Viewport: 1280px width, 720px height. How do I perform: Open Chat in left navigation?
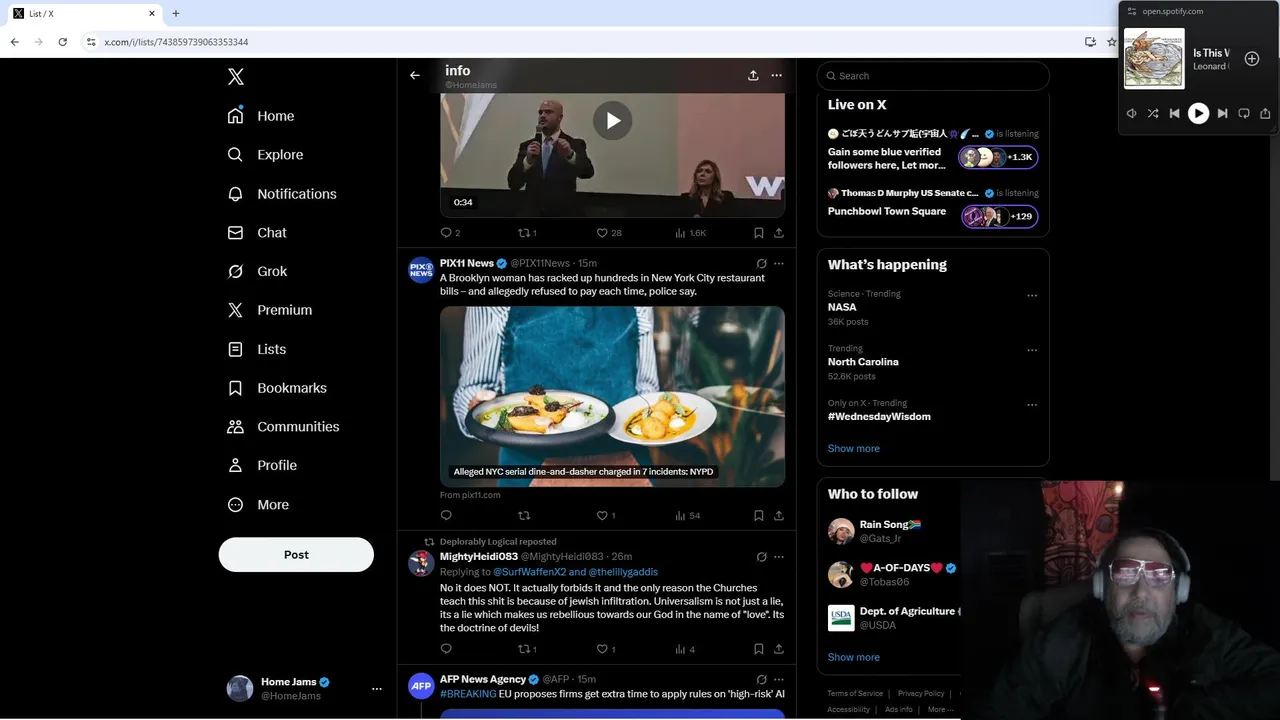click(x=257, y=233)
